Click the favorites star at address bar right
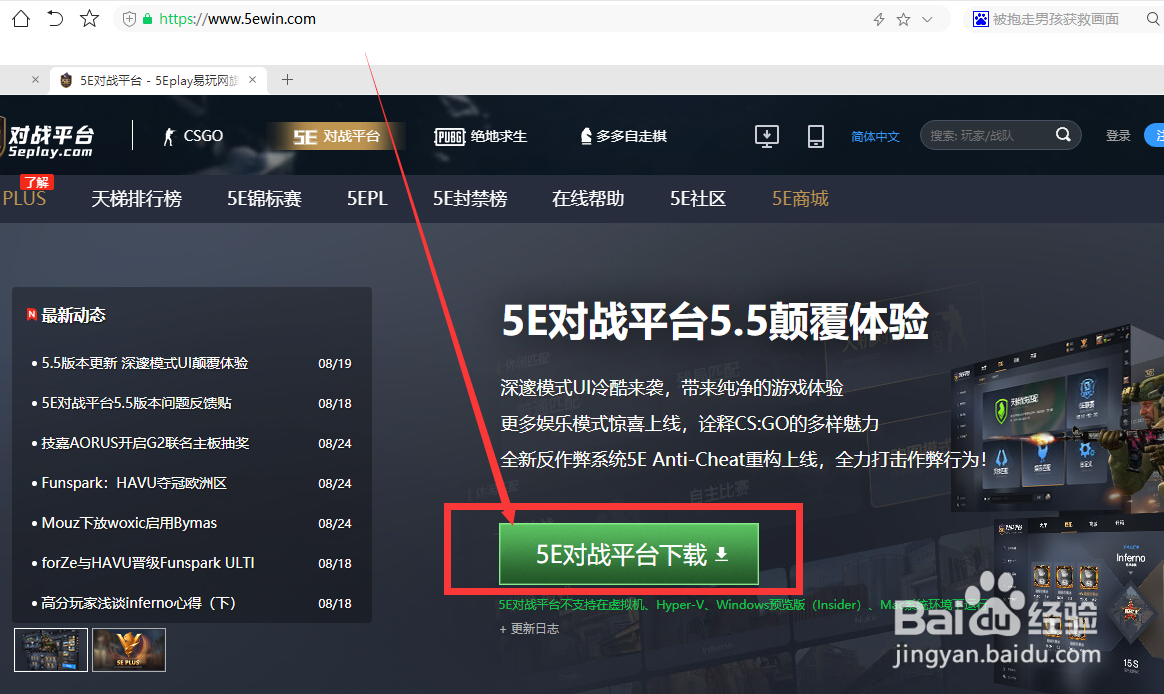 coord(903,19)
